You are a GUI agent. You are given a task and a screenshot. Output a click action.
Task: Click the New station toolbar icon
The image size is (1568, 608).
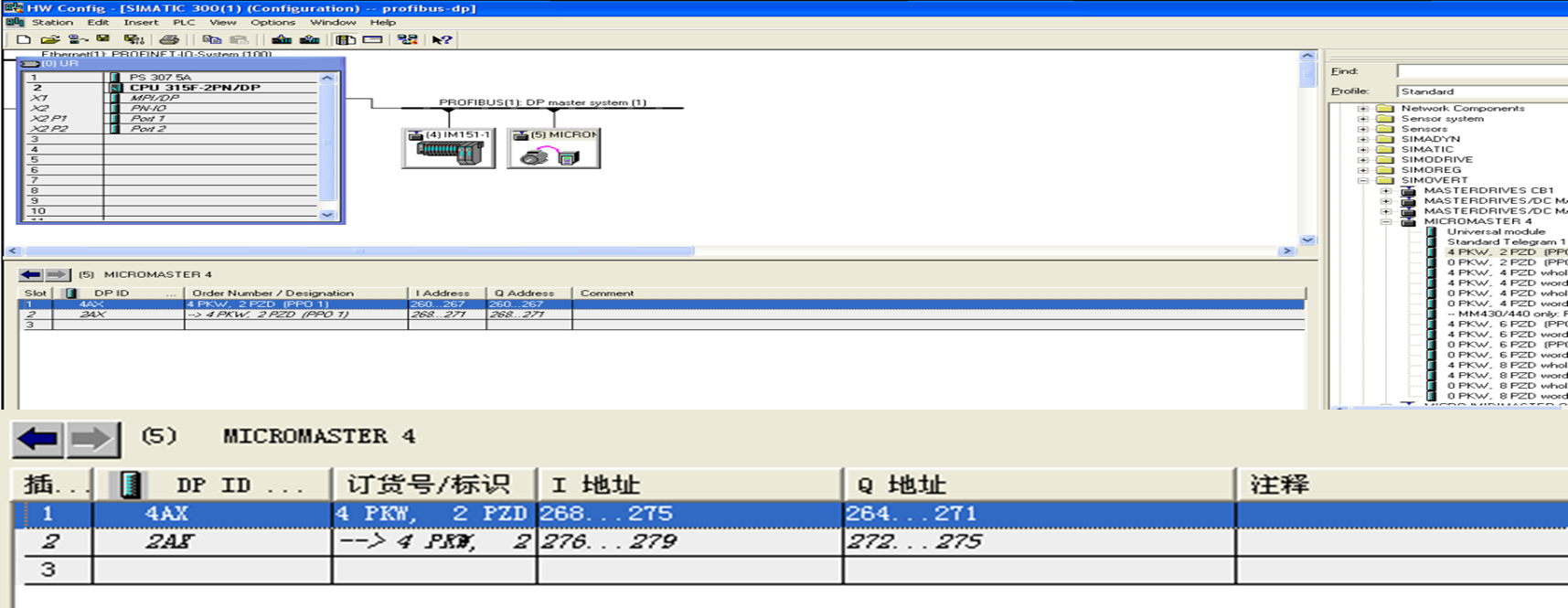[24, 39]
